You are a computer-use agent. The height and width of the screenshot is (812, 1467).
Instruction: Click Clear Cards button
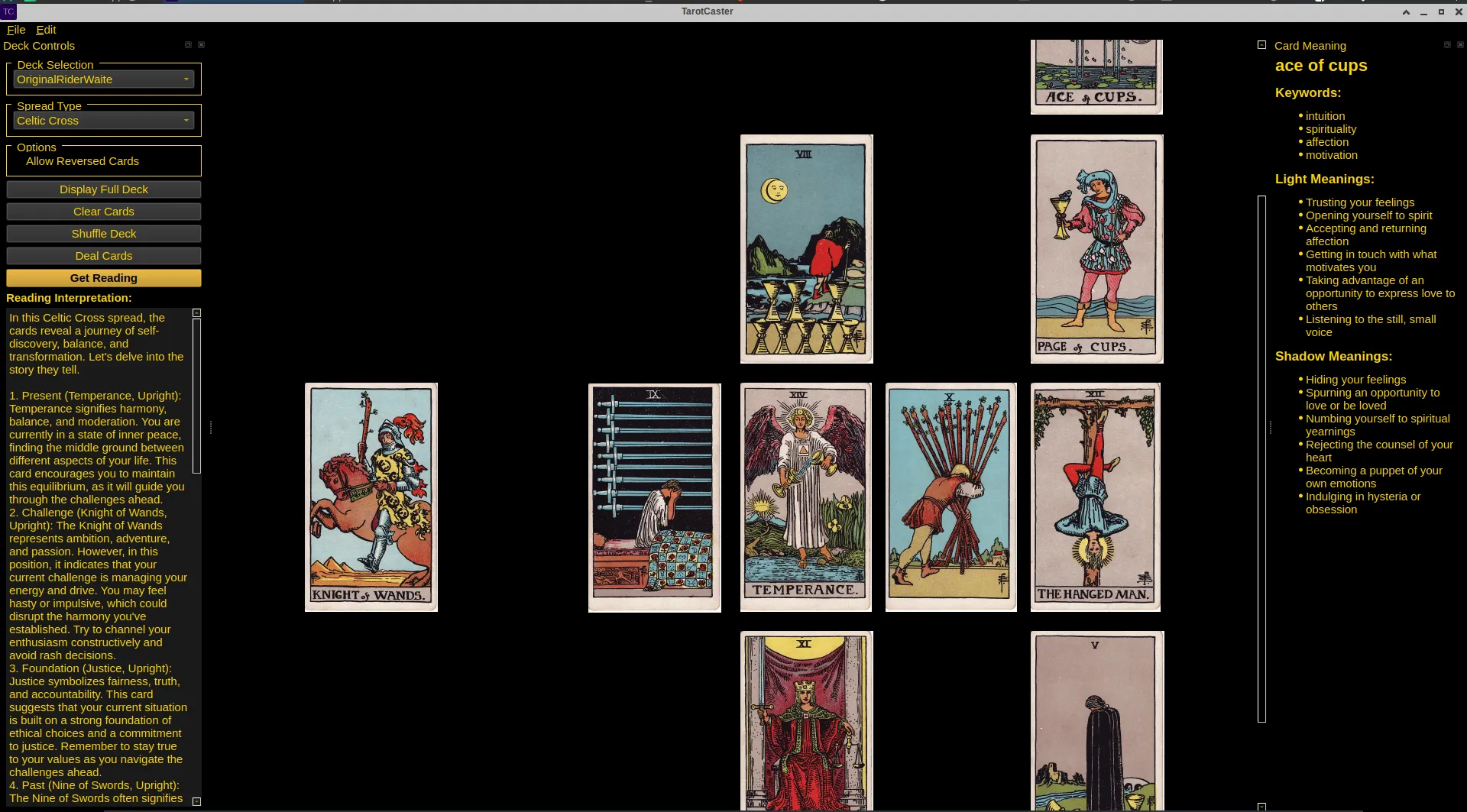pos(104,212)
